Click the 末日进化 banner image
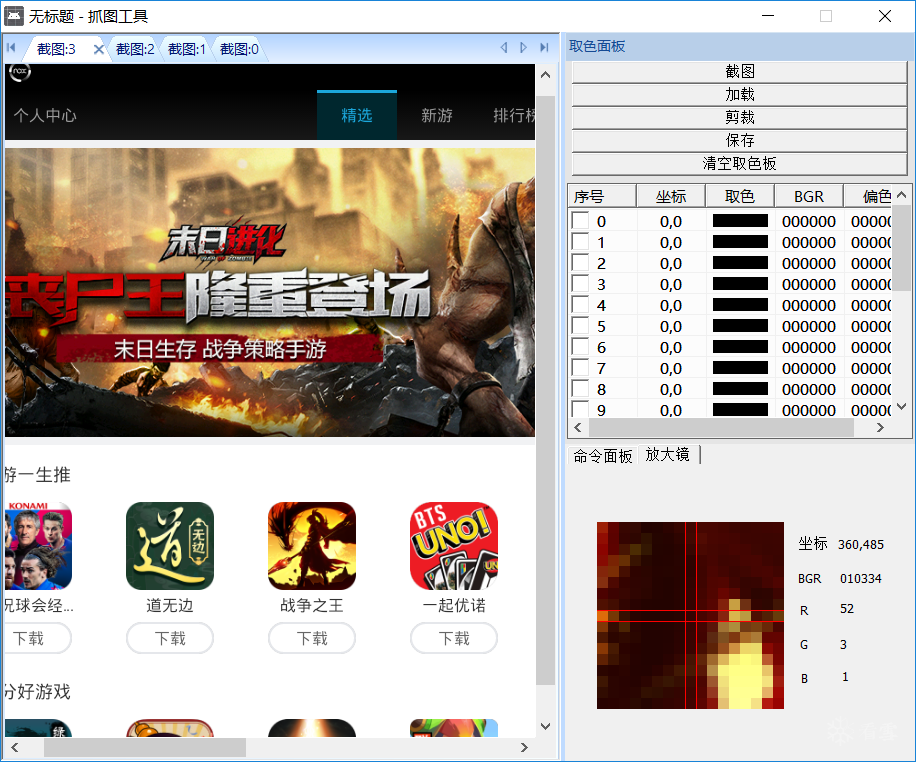The width and height of the screenshot is (916, 762). coord(270,292)
